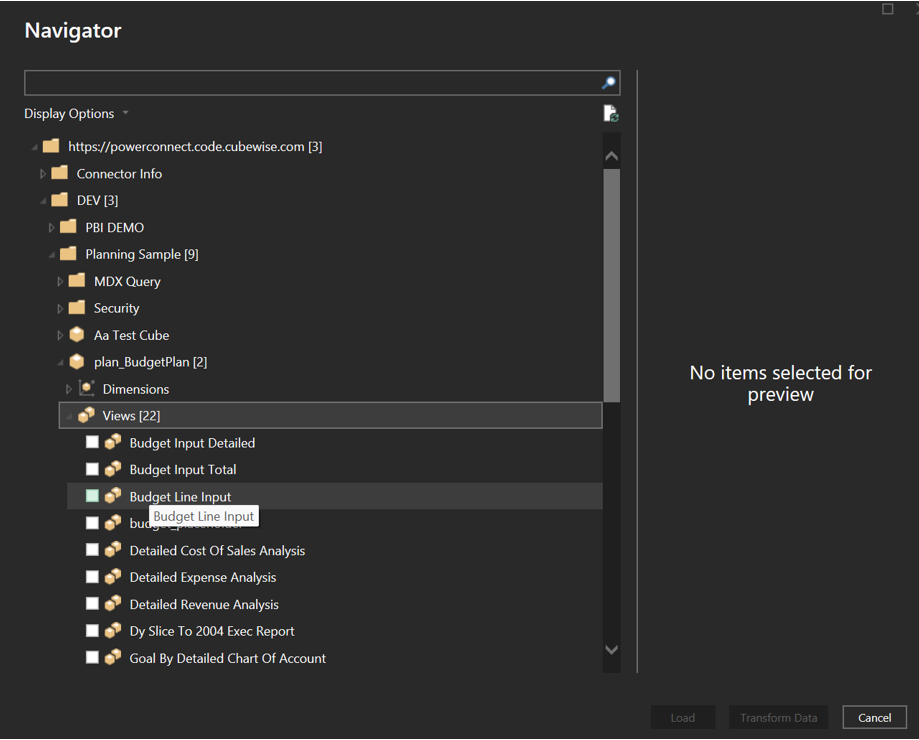Click the Dimensions icon
The height and width of the screenshot is (740, 919).
click(86, 388)
